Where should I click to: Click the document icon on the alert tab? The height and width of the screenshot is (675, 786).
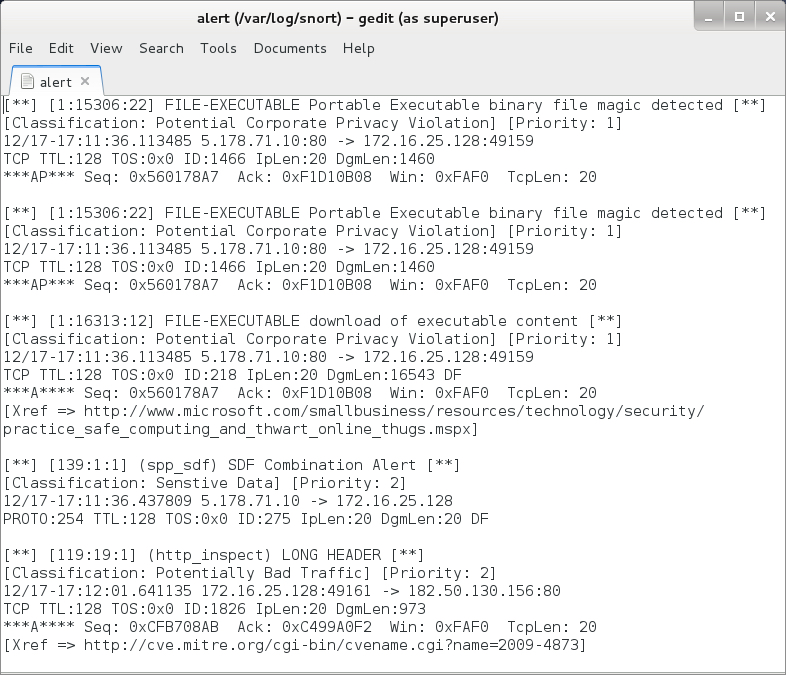[28, 82]
